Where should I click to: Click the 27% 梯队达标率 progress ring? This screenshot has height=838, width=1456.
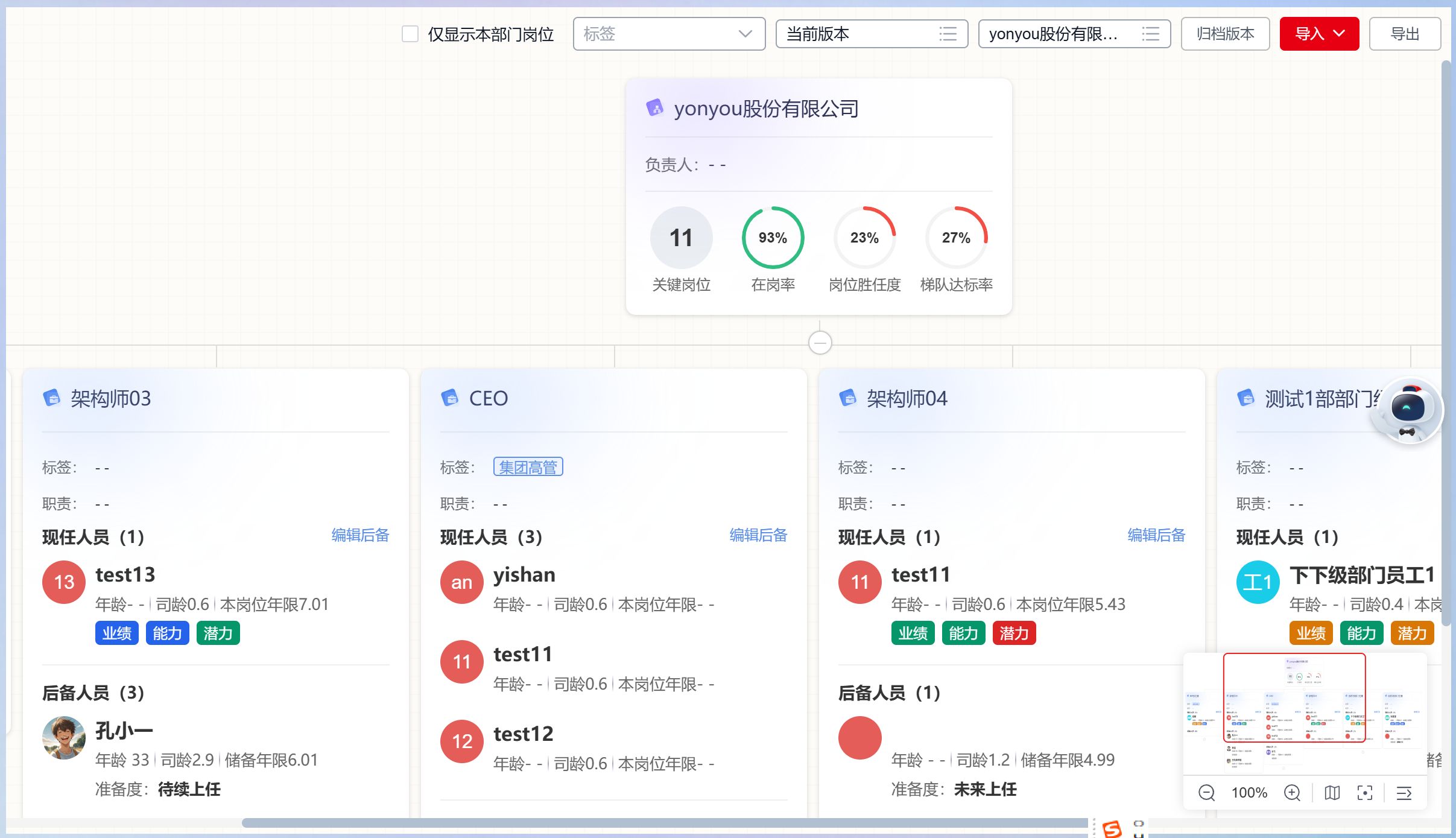point(956,238)
